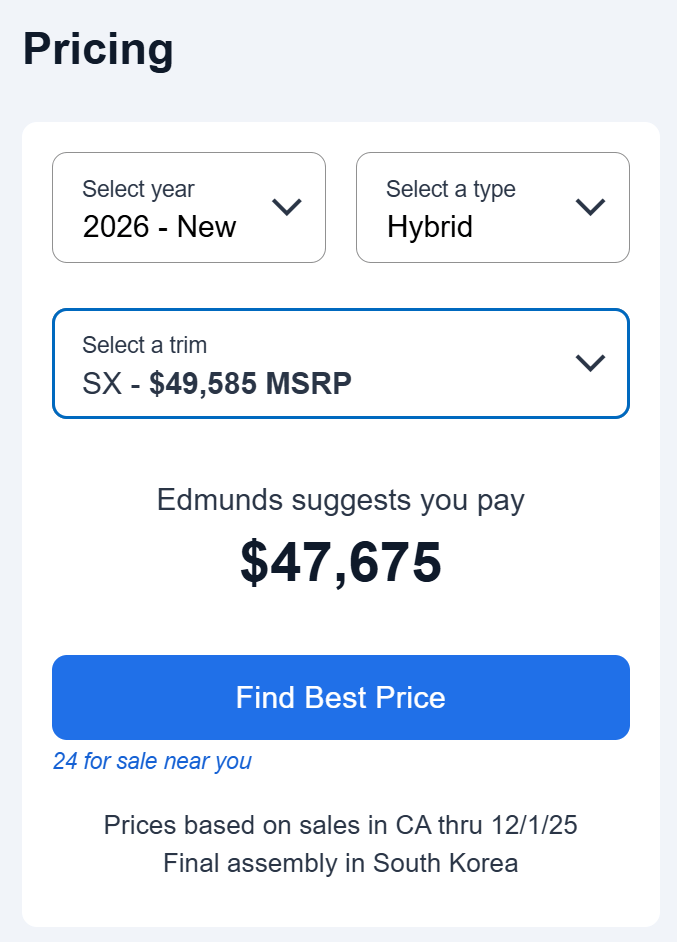
Task: Click the chevron arrow in the trim selector
Action: pos(591,362)
